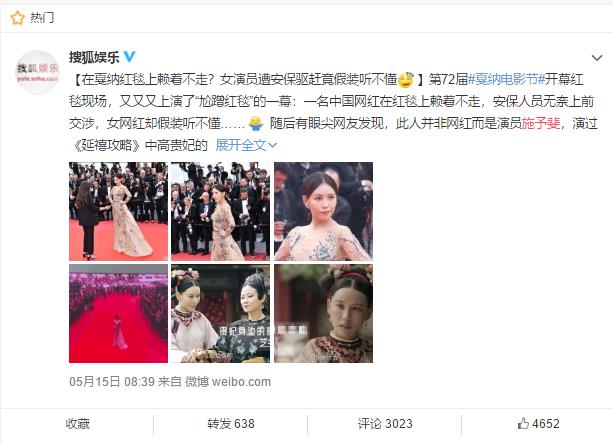This screenshot has height=443, width=613.
Task: Open the 施予斐 name link
Action: 541,124
